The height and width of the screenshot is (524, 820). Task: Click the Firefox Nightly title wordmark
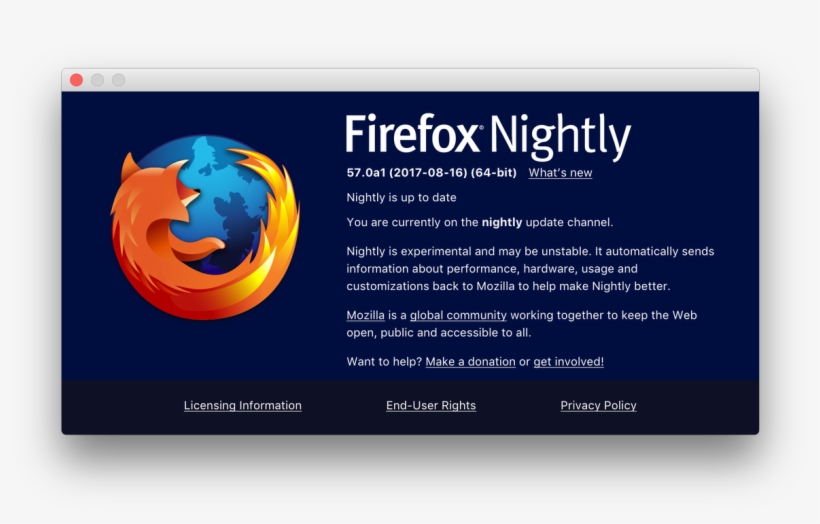point(488,136)
